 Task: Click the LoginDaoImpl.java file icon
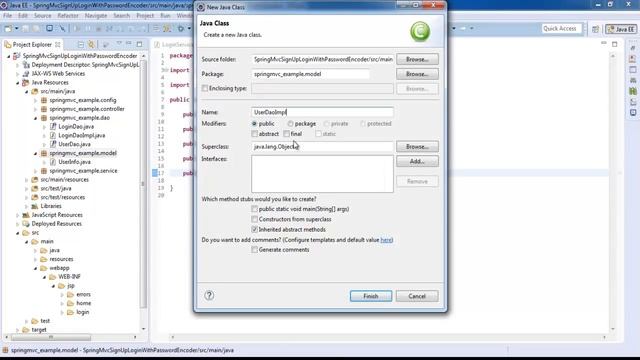(53, 135)
